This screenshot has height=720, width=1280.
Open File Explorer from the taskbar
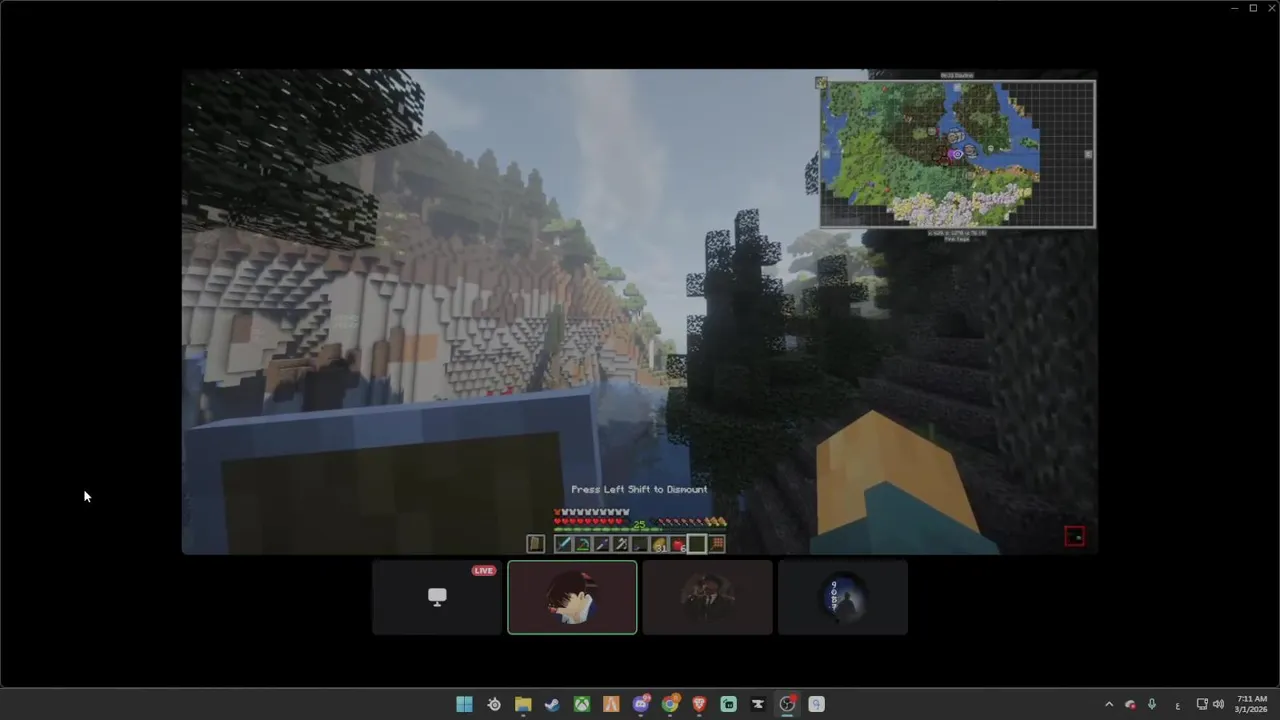pyautogui.click(x=523, y=704)
